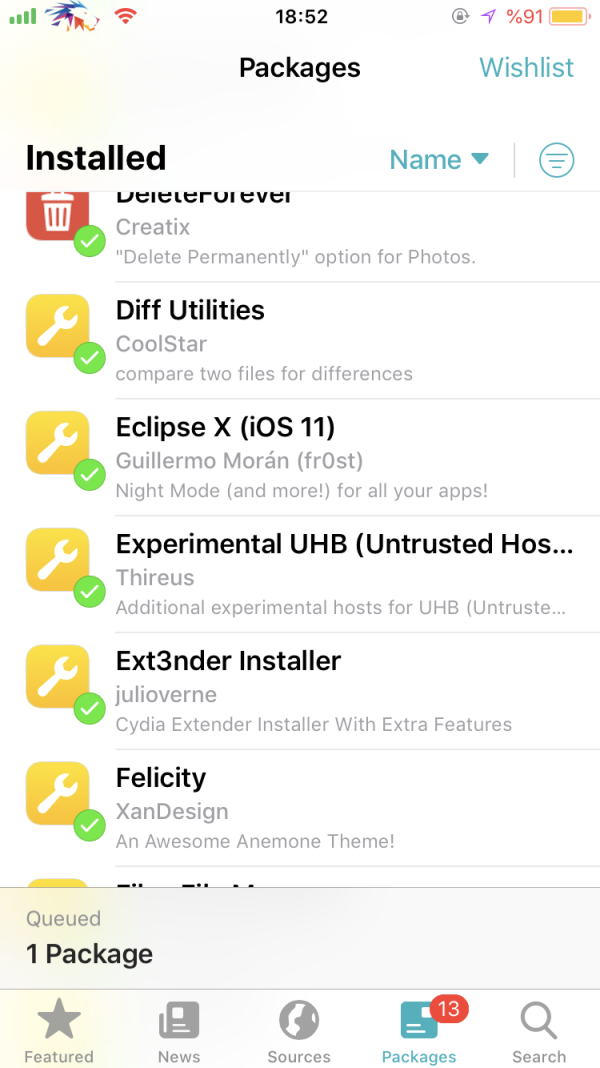Tap the battery indicator in status bar

568,17
